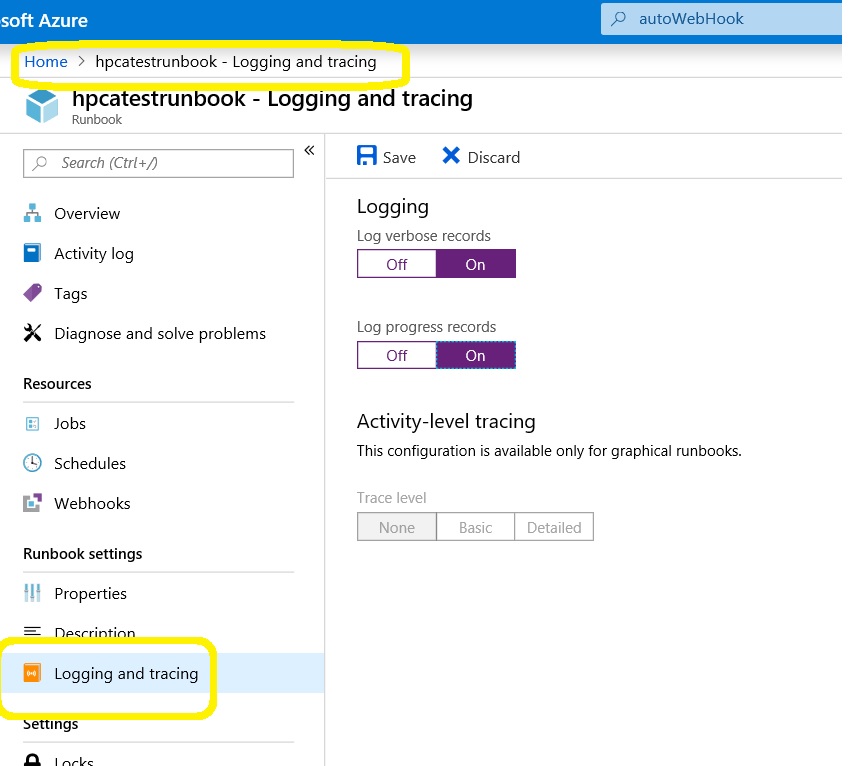Turn off Log verbose records

(396, 263)
